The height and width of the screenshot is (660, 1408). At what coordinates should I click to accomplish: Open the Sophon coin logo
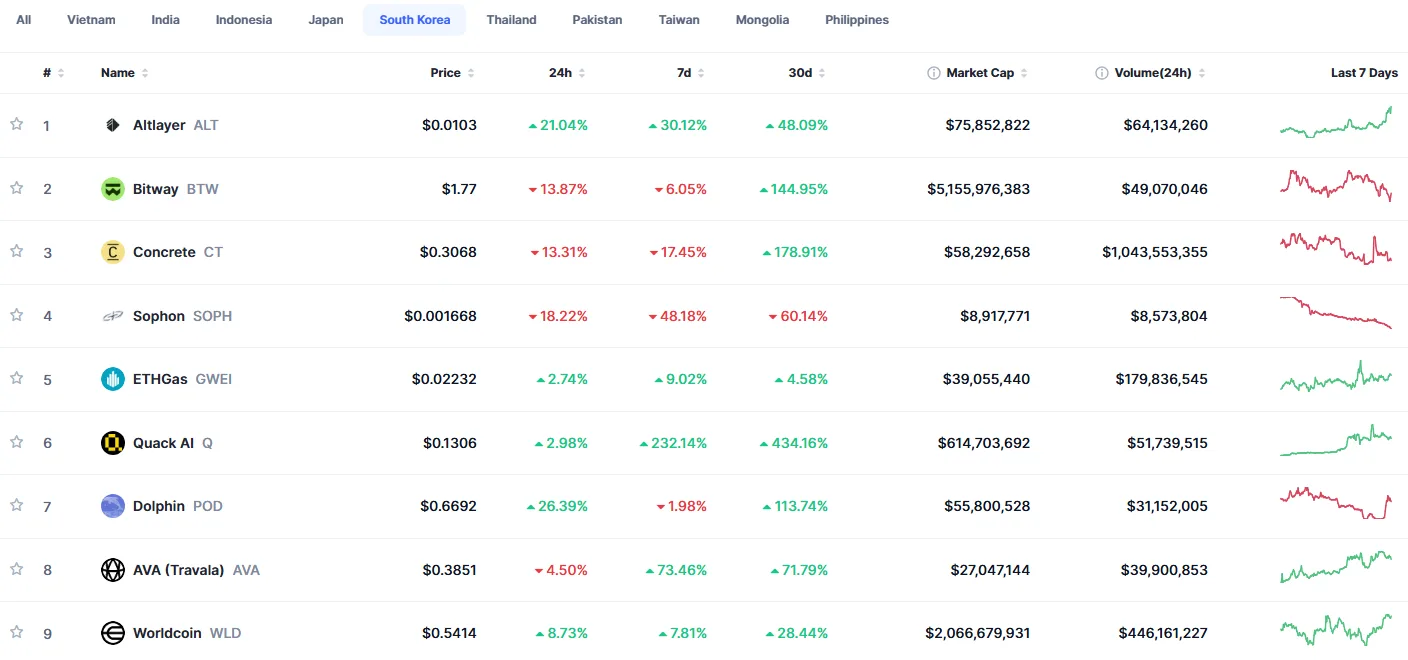[x=113, y=316]
